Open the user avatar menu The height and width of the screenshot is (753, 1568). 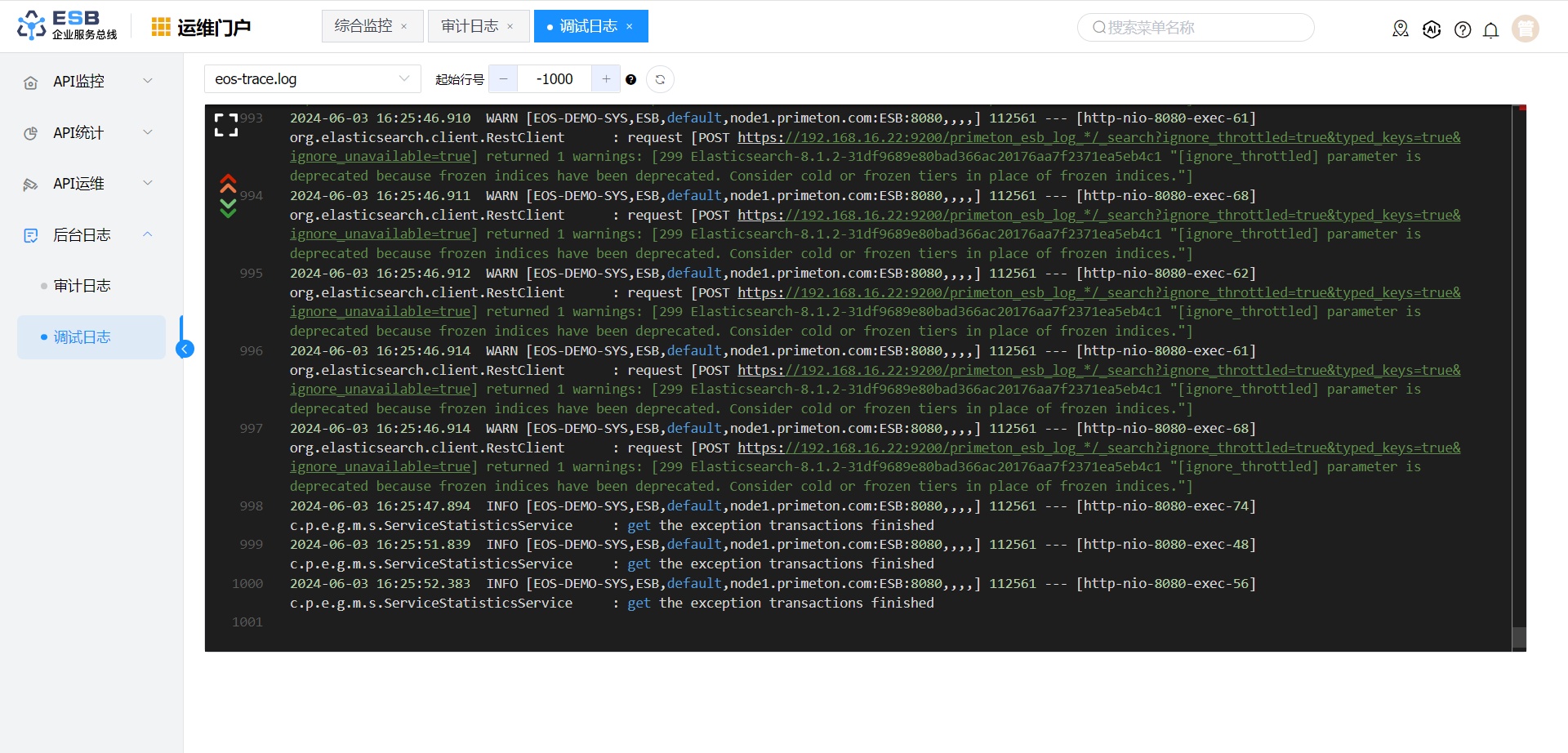(1525, 29)
